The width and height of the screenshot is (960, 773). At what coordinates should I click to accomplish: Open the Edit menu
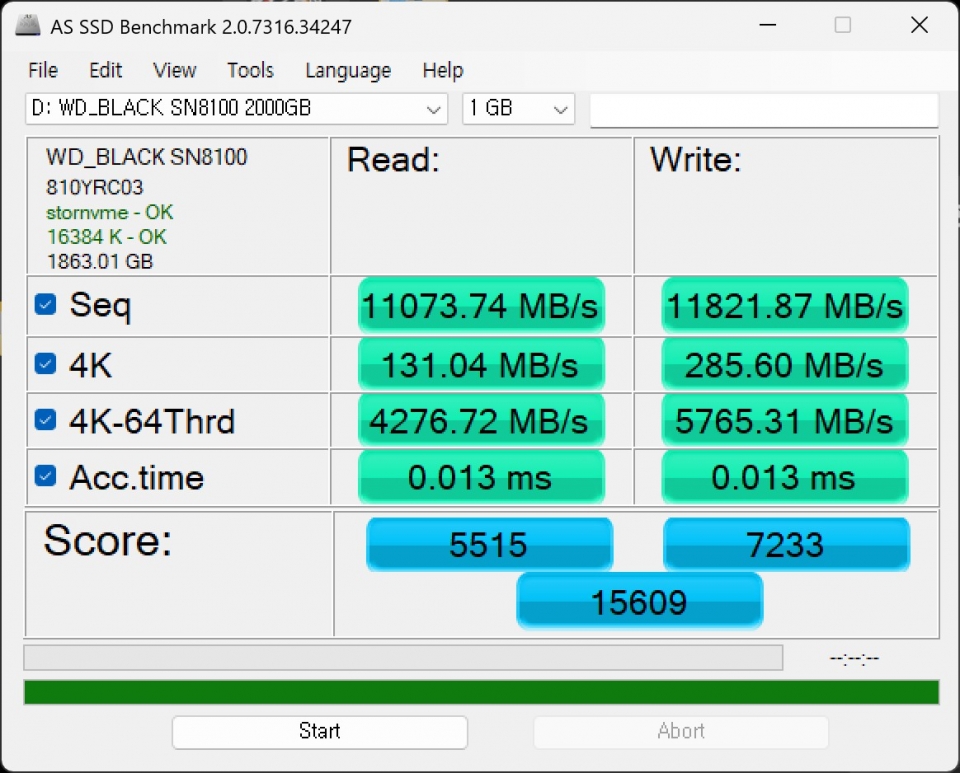coord(105,70)
